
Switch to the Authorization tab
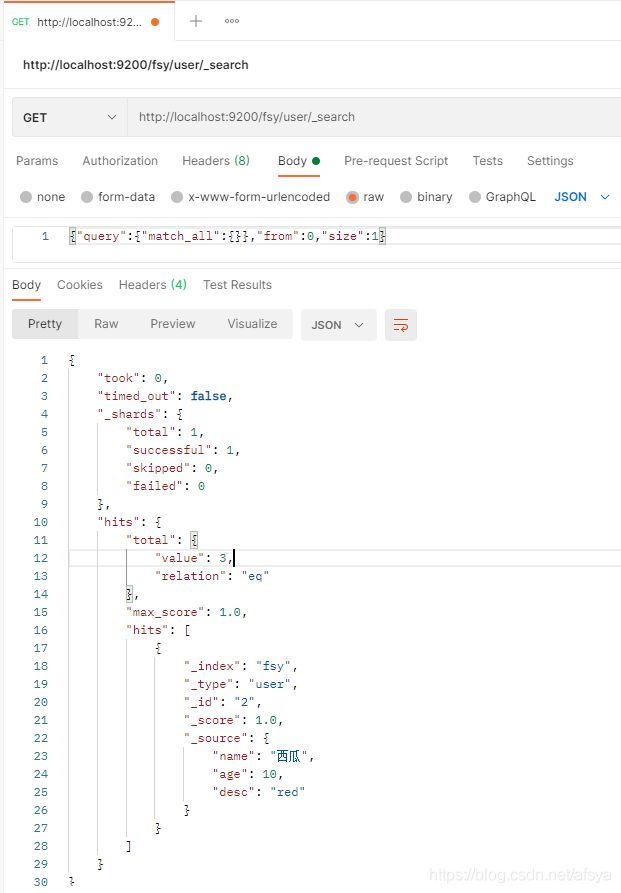(120, 161)
